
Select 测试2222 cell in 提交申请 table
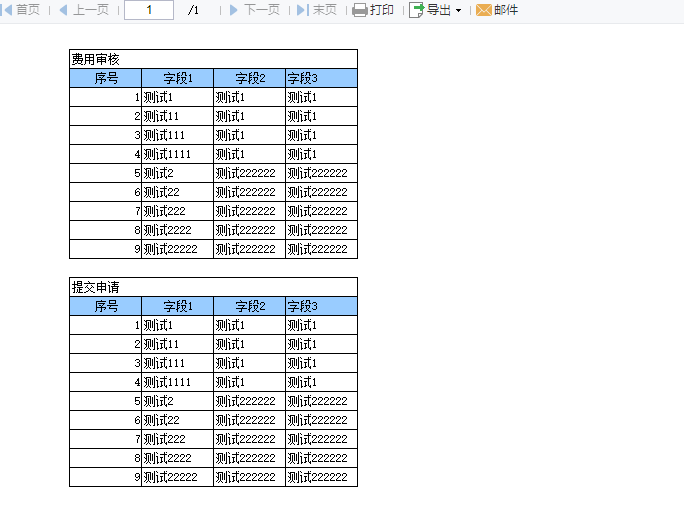pos(178,458)
